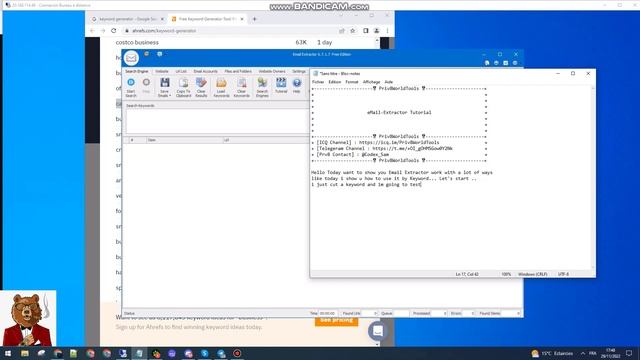Close the Free Keyword Generator Tool tab
This screenshot has height=360, width=640.
[242, 19]
